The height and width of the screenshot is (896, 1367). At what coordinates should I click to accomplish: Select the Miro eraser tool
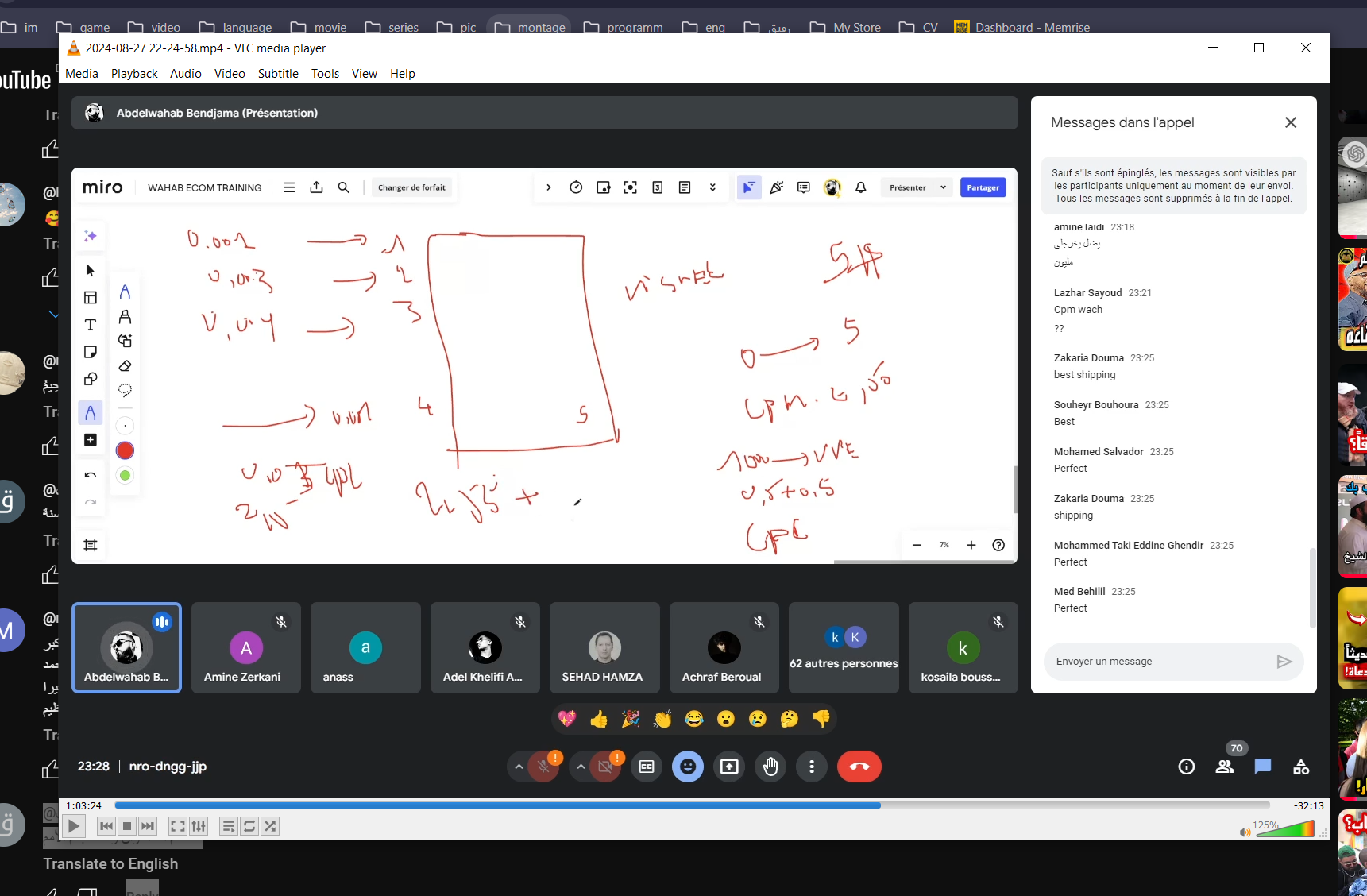tap(125, 366)
